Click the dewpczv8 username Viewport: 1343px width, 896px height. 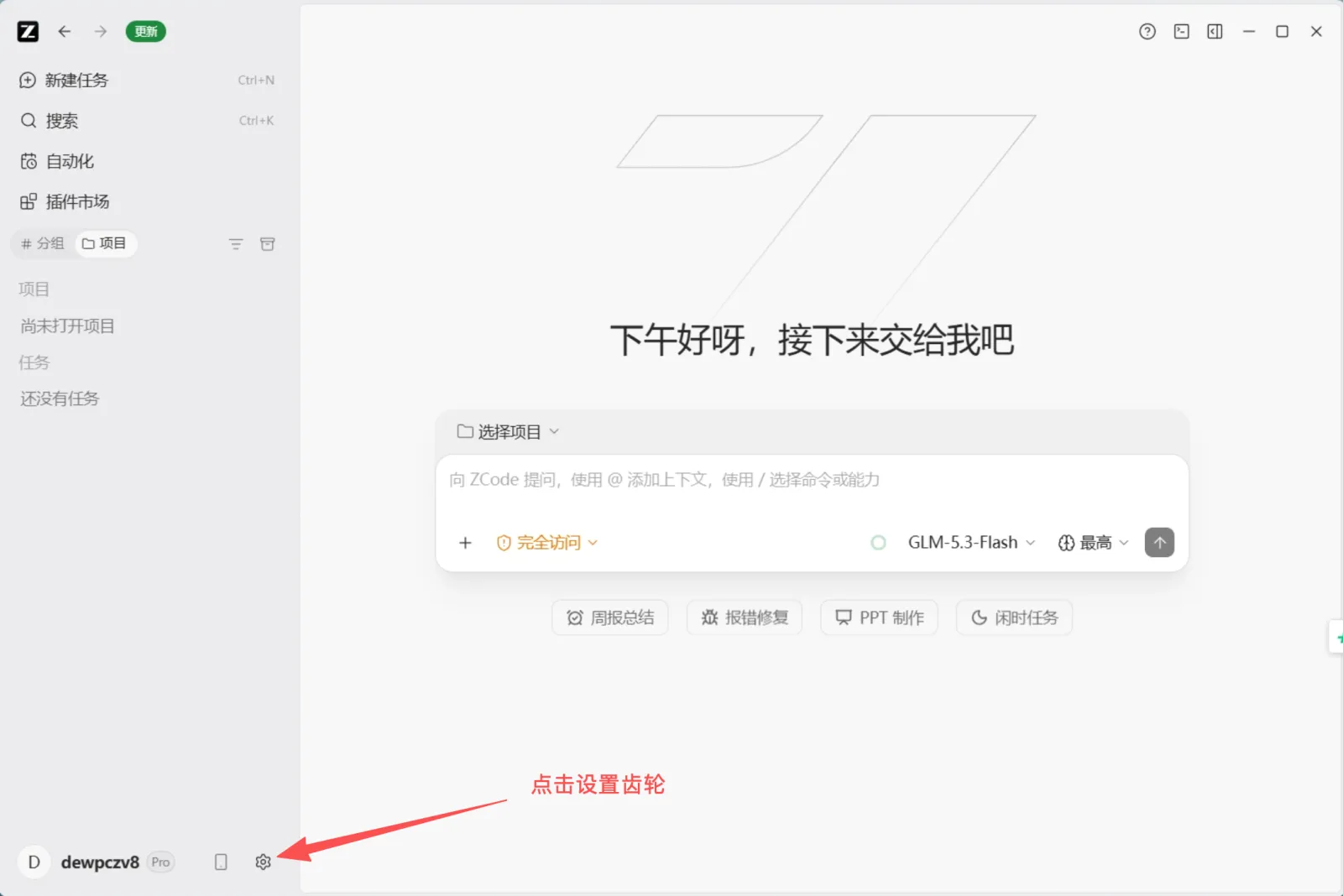pyautogui.click(x=100, y=863)
